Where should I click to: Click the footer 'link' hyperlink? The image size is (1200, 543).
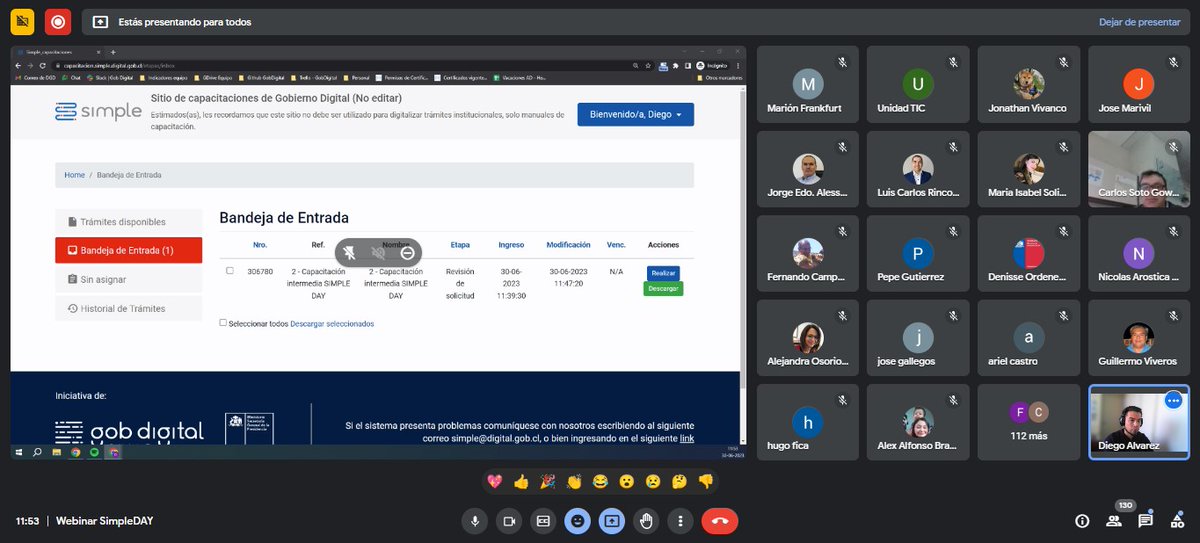[687, 438]
